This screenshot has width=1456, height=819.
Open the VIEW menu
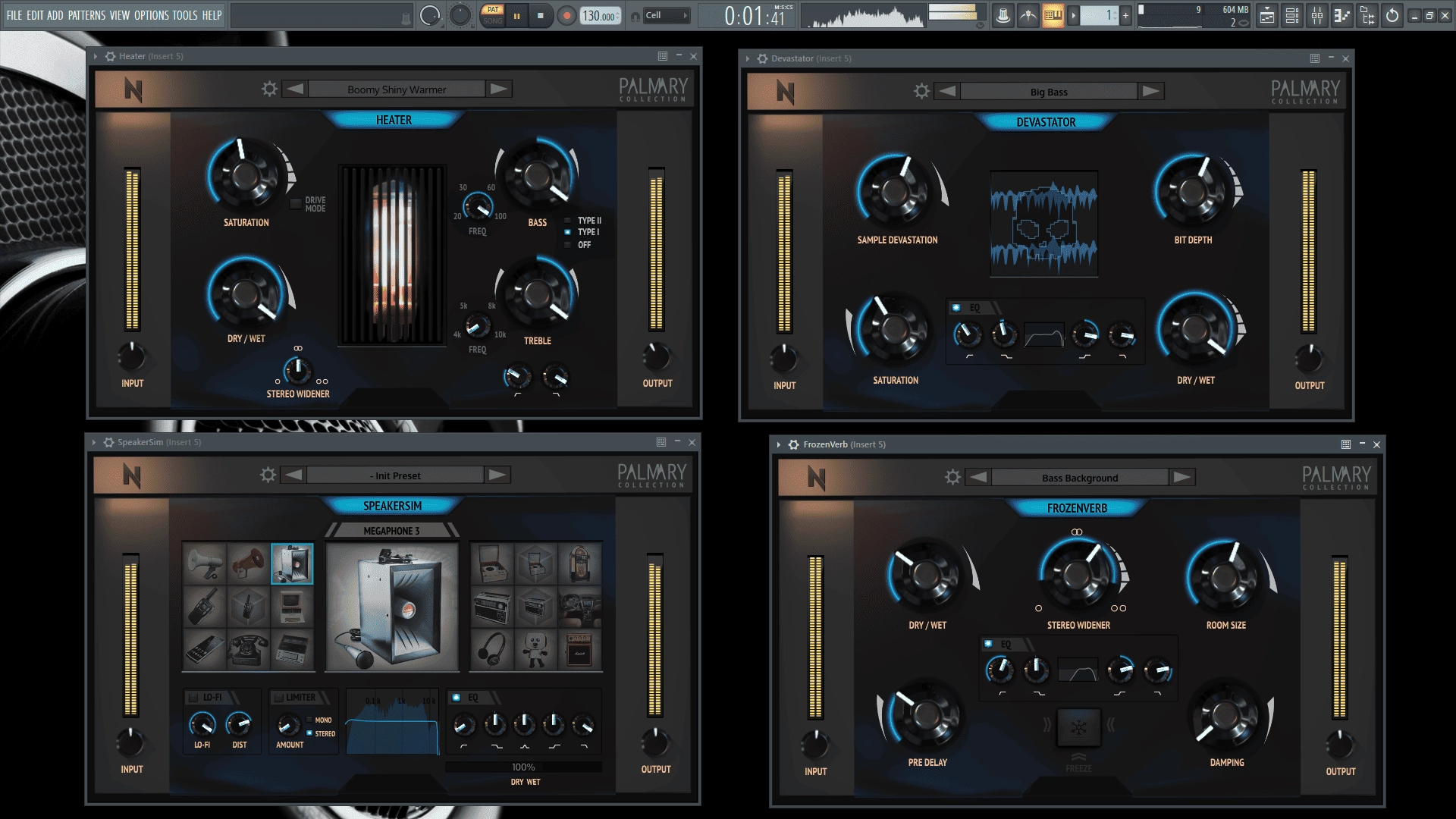[x=120, y=15]
